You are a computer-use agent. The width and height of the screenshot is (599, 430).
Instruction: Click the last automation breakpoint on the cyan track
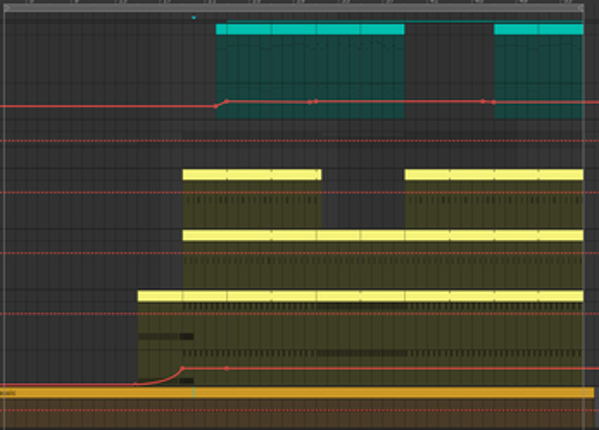[x=494, y=102]
